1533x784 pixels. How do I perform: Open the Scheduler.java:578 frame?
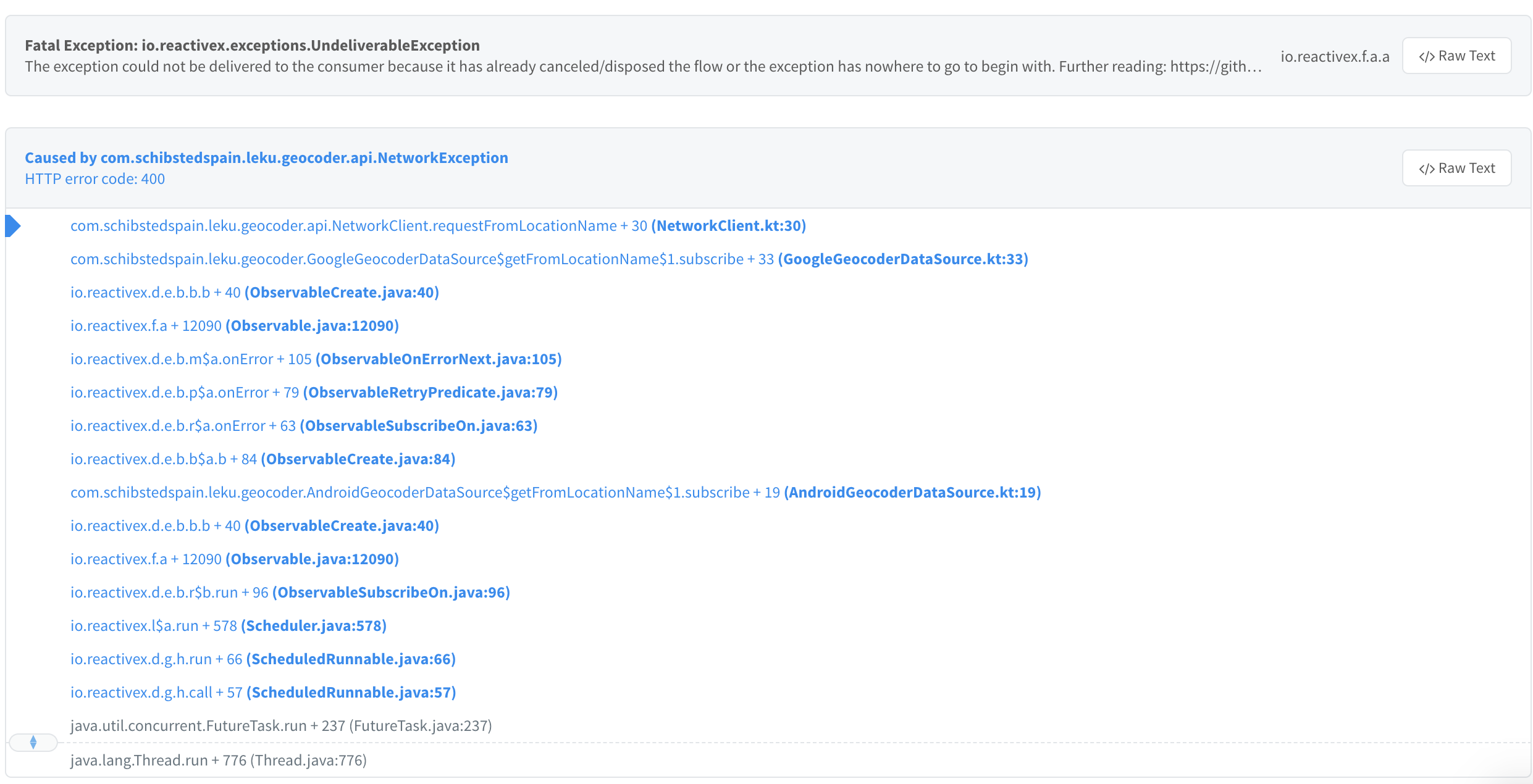point(227,625)
